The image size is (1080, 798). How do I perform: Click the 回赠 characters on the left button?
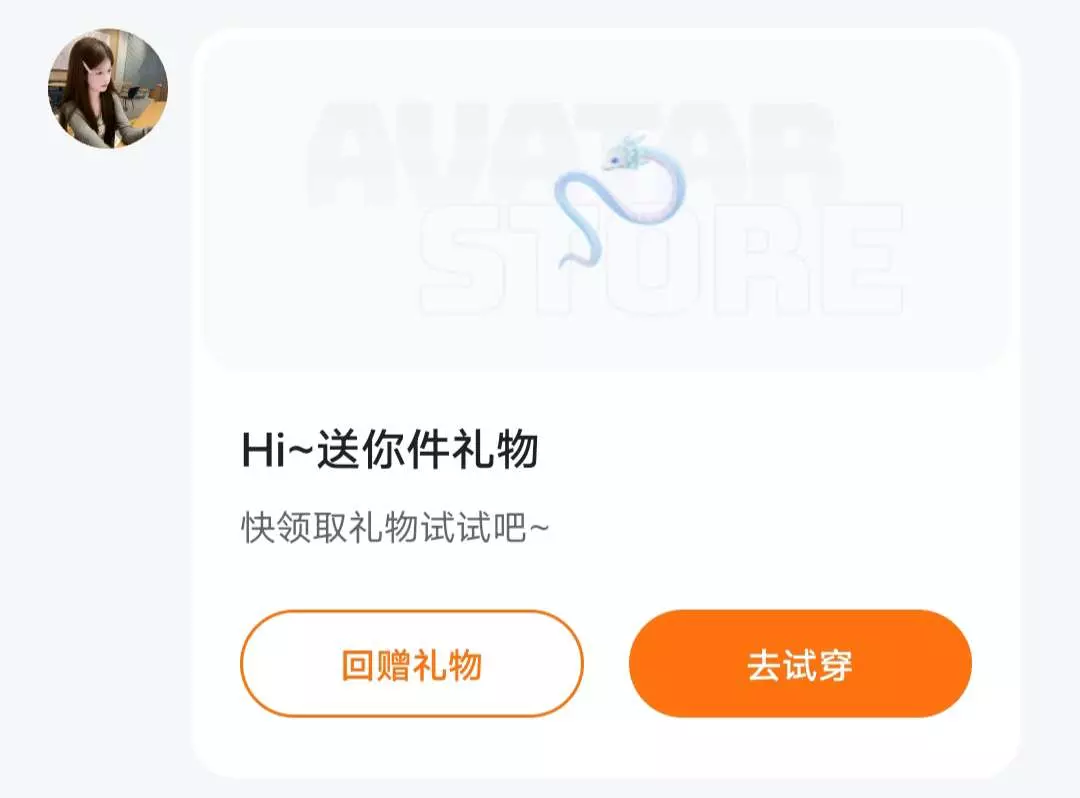(376, 665)
